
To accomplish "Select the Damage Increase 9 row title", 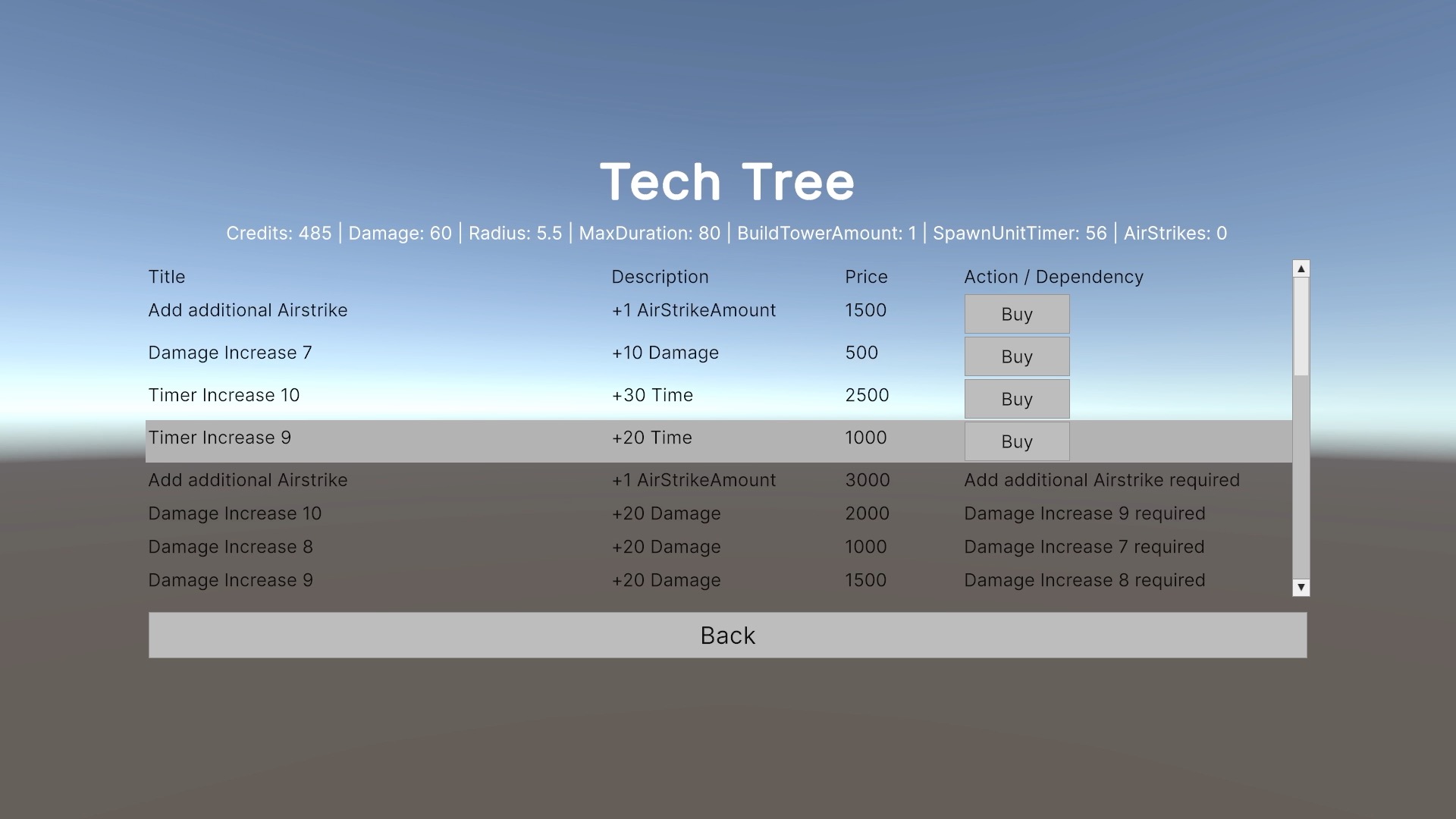I will [230, 580].
